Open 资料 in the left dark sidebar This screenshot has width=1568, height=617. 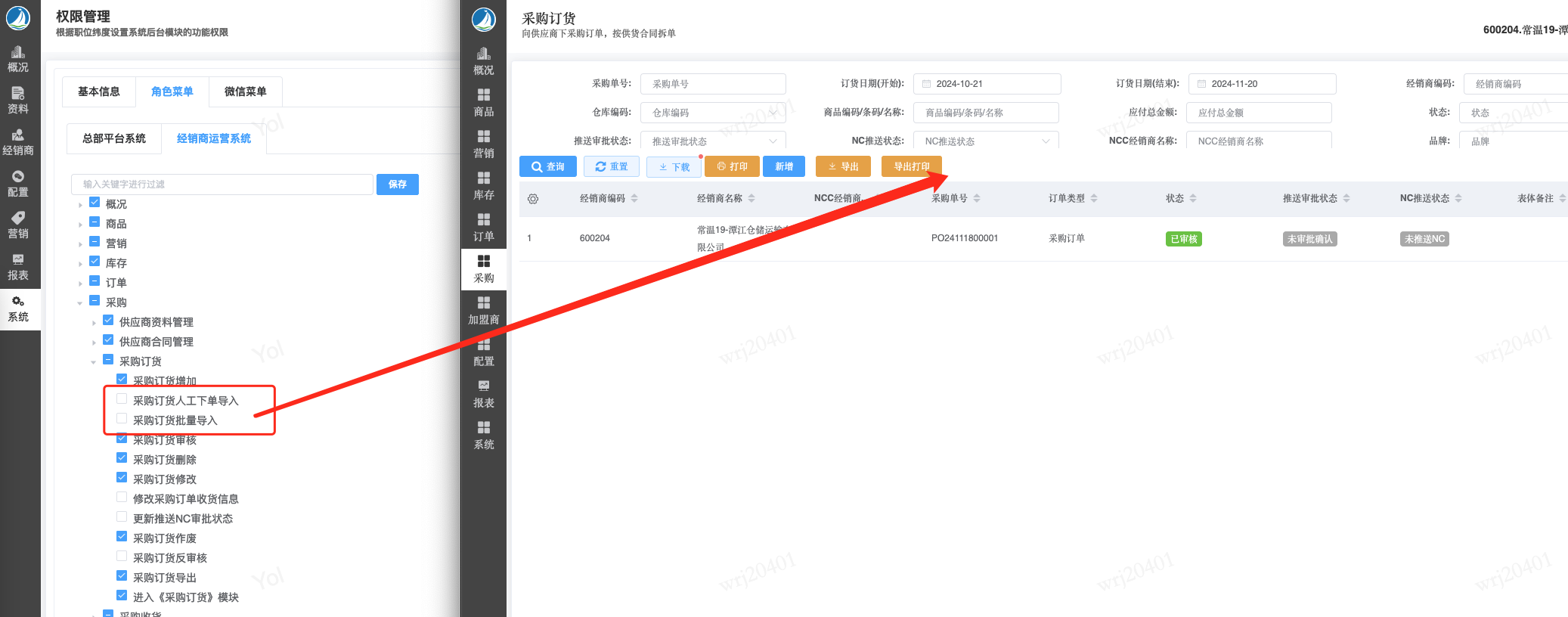click(x=18, y=101)
